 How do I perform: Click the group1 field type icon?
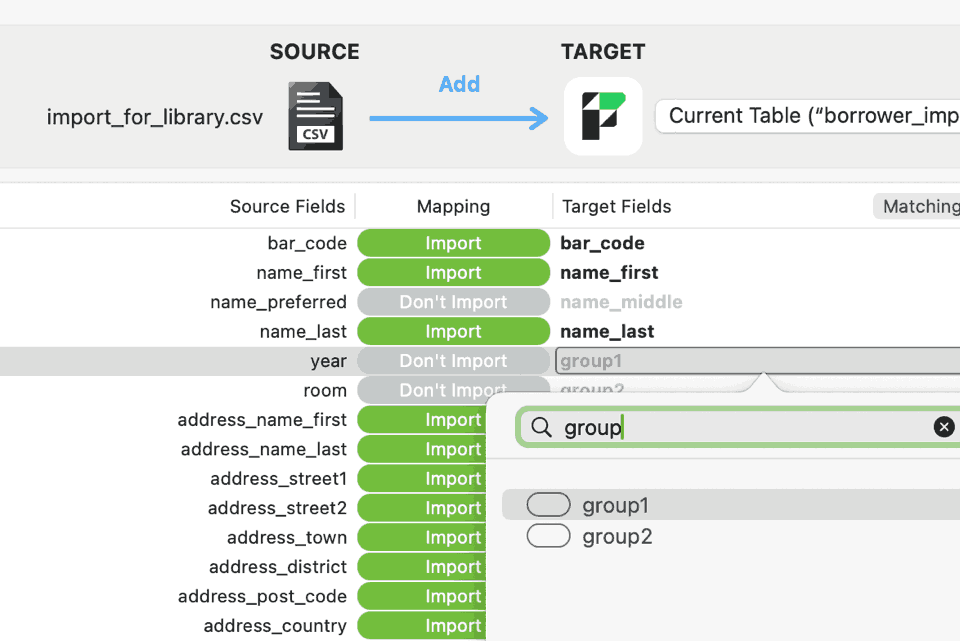(x=548, y=505)
